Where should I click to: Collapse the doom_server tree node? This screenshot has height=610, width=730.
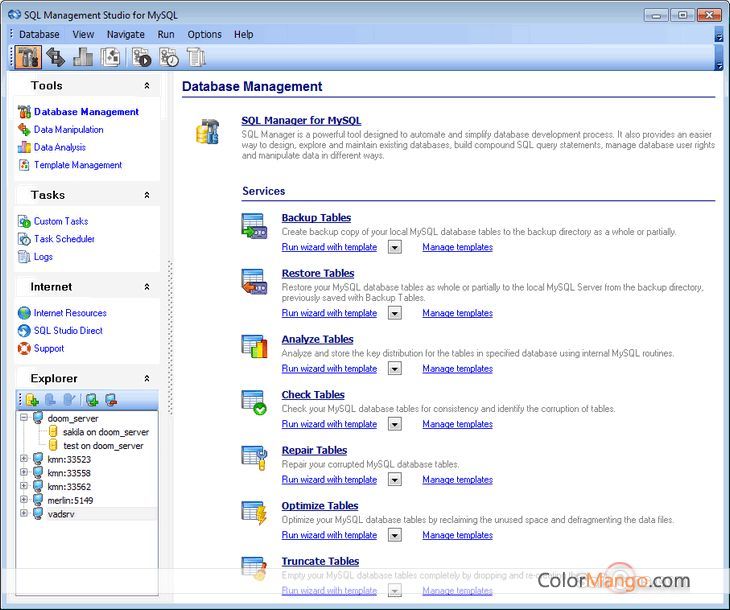tap(24, 418)
